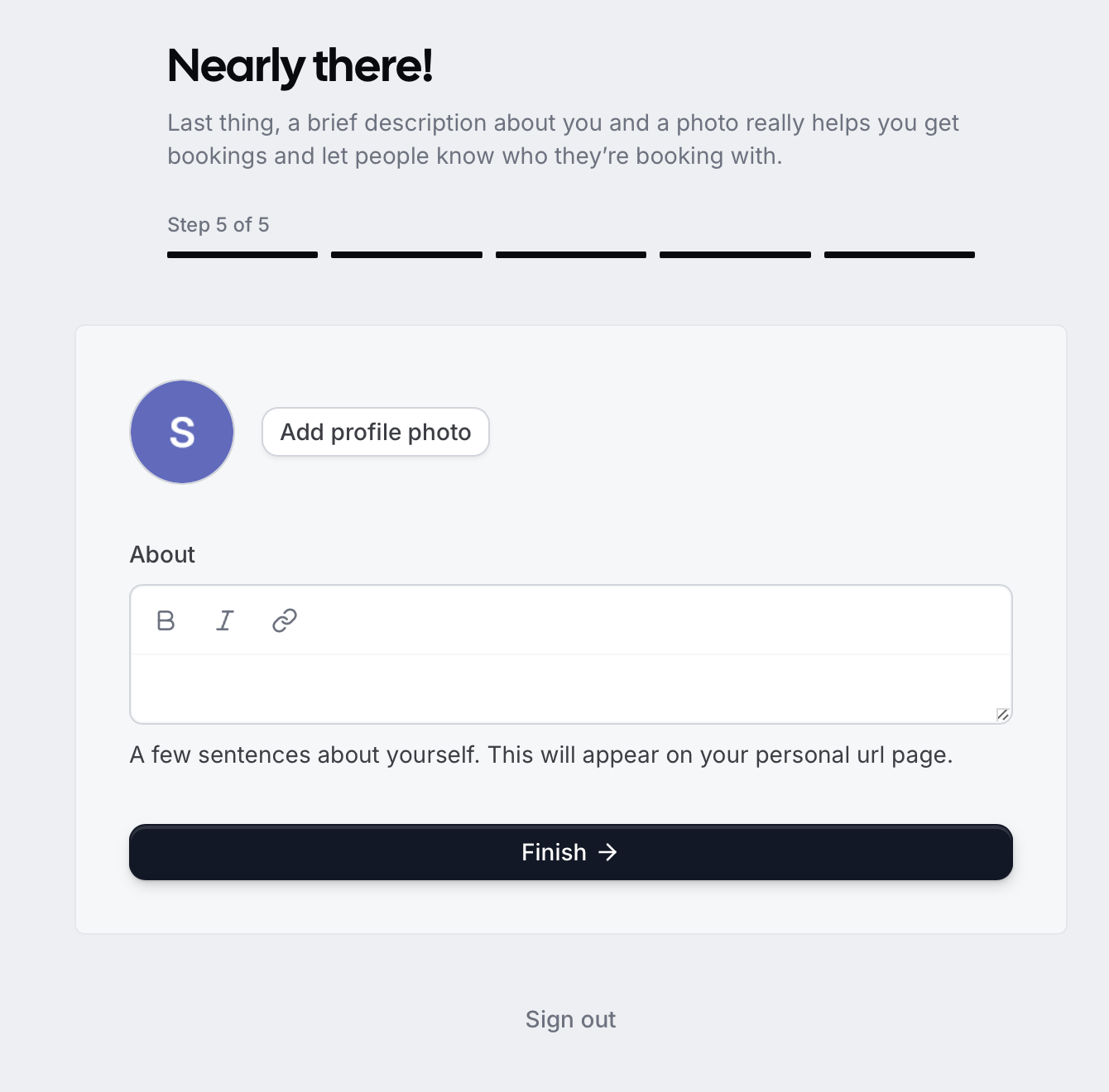The height and width of the screenshot is (1092, 1109).
Task: Select the first progress step bar
Action: (242, 255)
